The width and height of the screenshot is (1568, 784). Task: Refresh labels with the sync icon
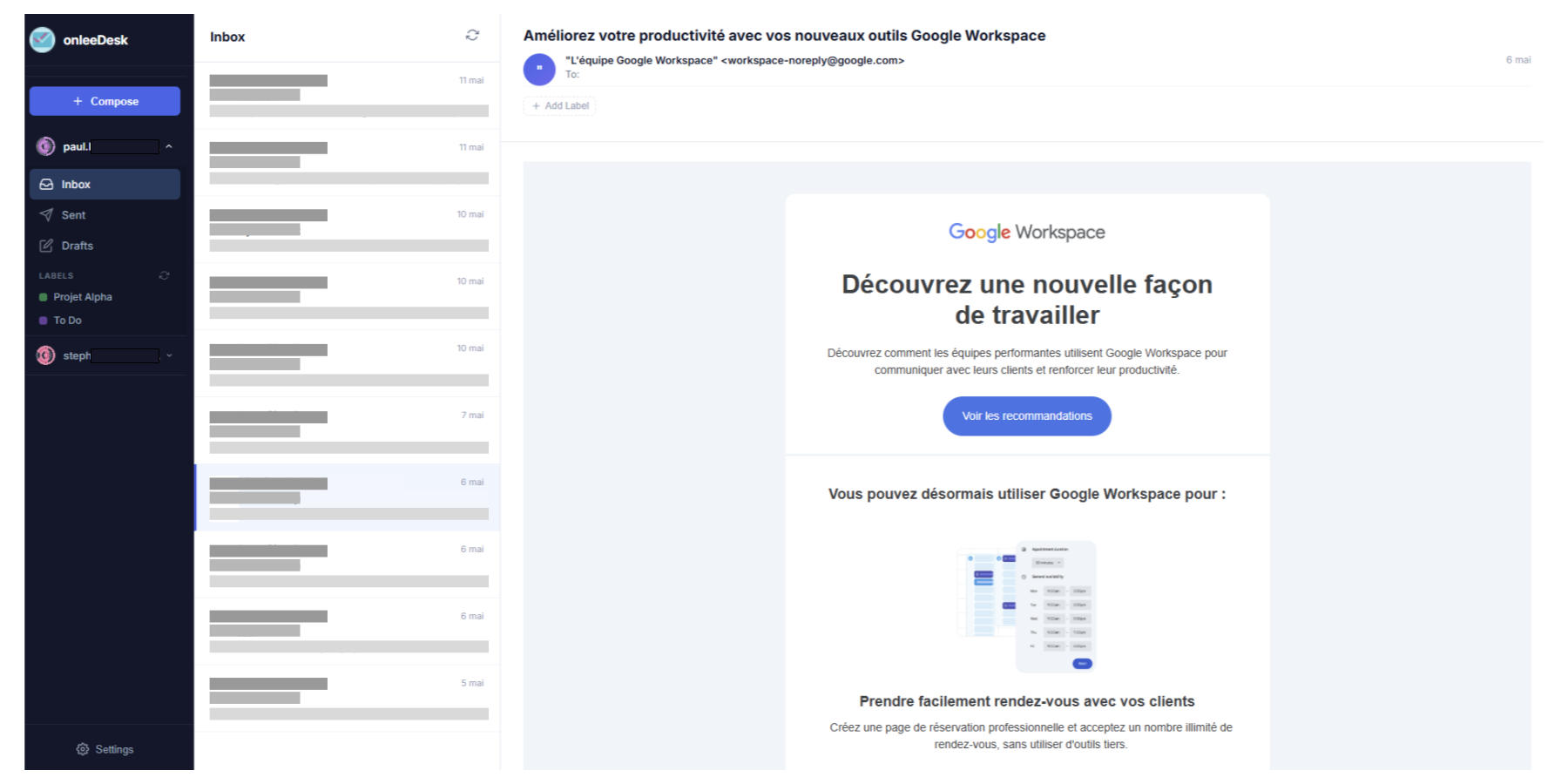(x=164, y=275)
